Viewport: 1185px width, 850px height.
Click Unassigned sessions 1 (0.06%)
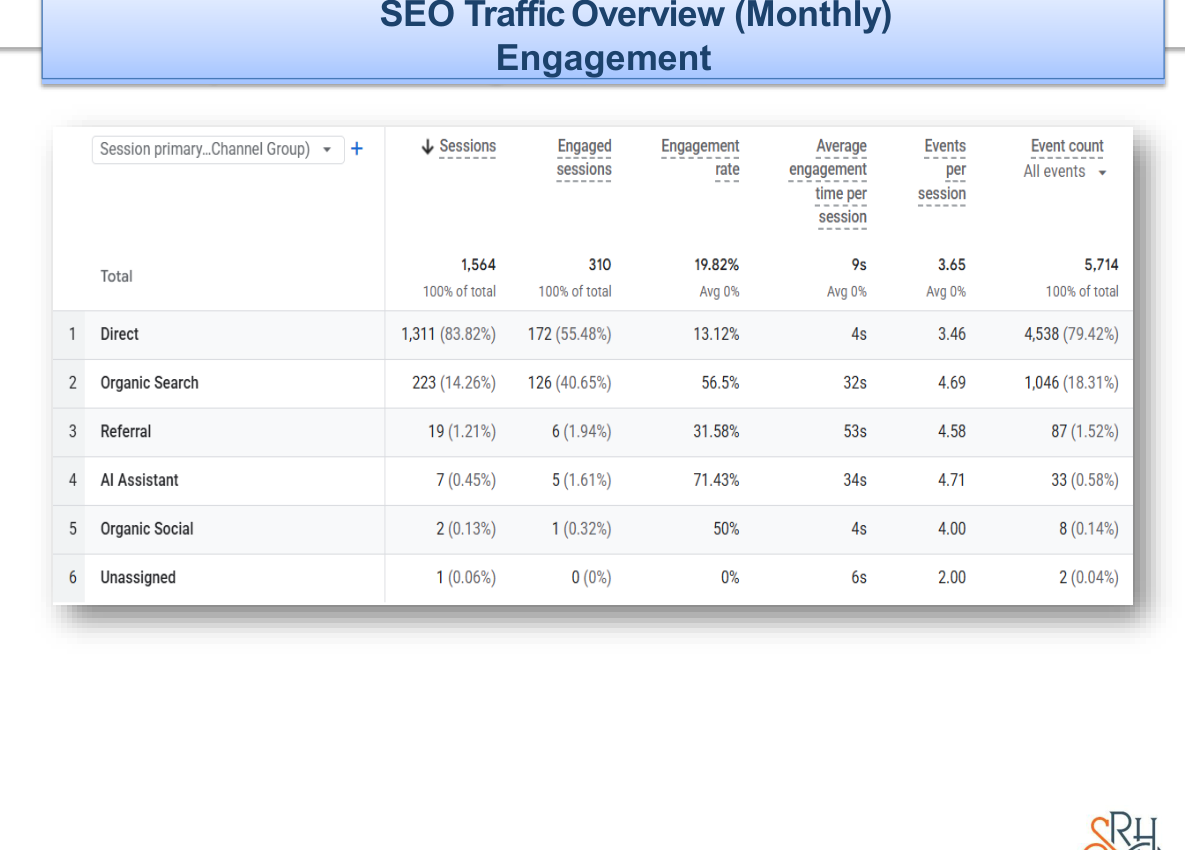click(x=466, y=577)
